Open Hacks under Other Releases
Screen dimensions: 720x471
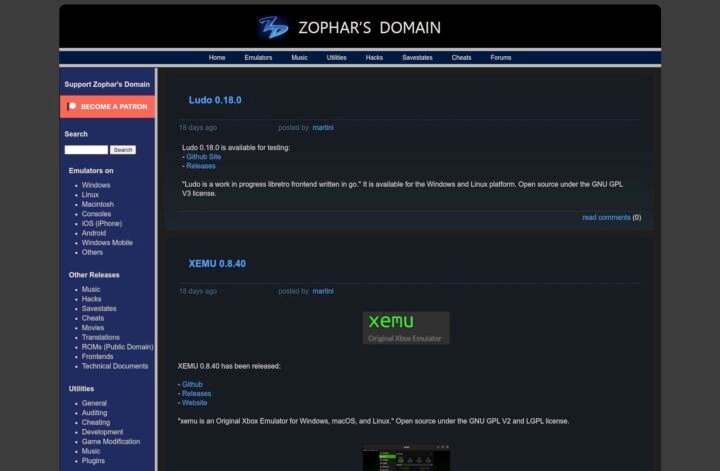click(x=91, y=299)
